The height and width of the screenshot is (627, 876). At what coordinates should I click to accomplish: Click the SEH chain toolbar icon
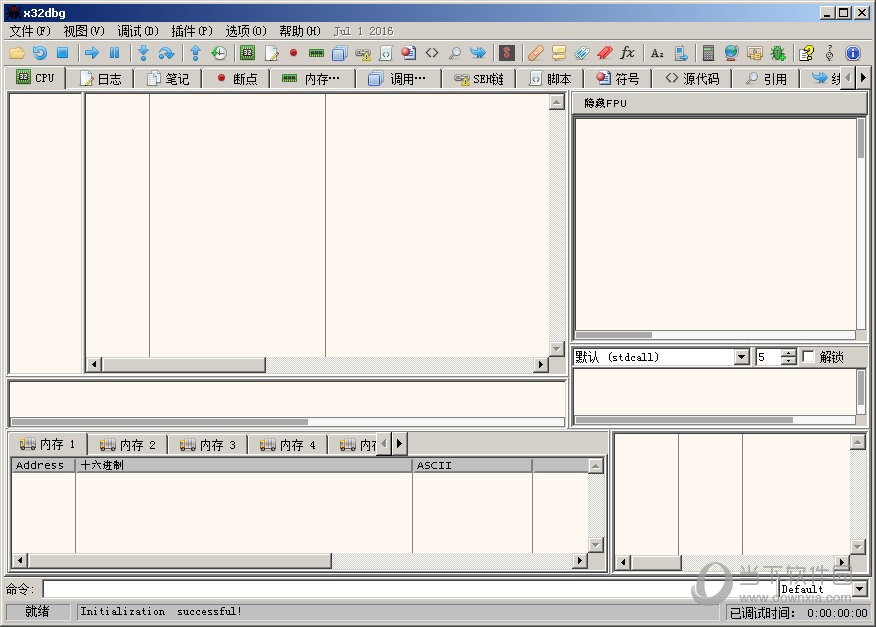363,53
